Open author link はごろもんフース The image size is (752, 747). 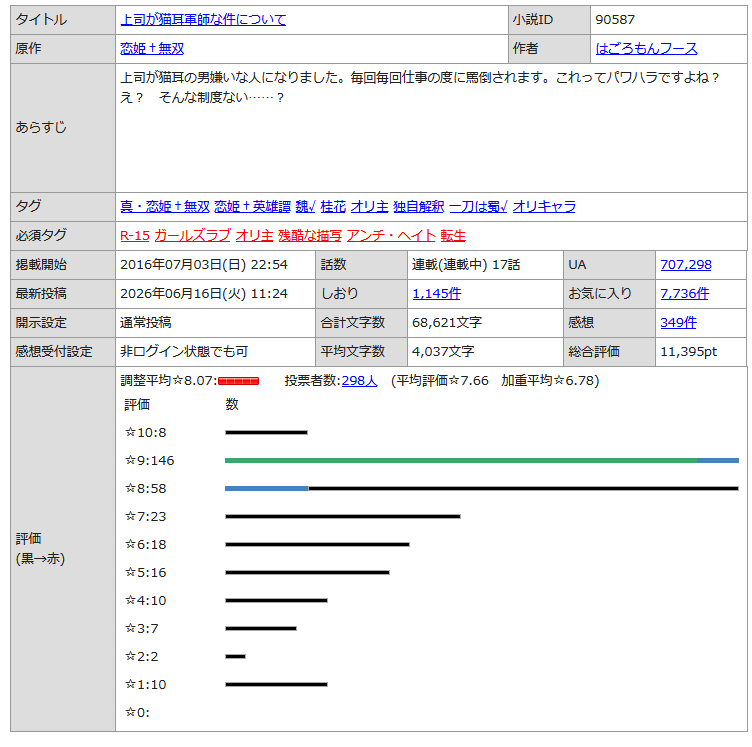646,48
